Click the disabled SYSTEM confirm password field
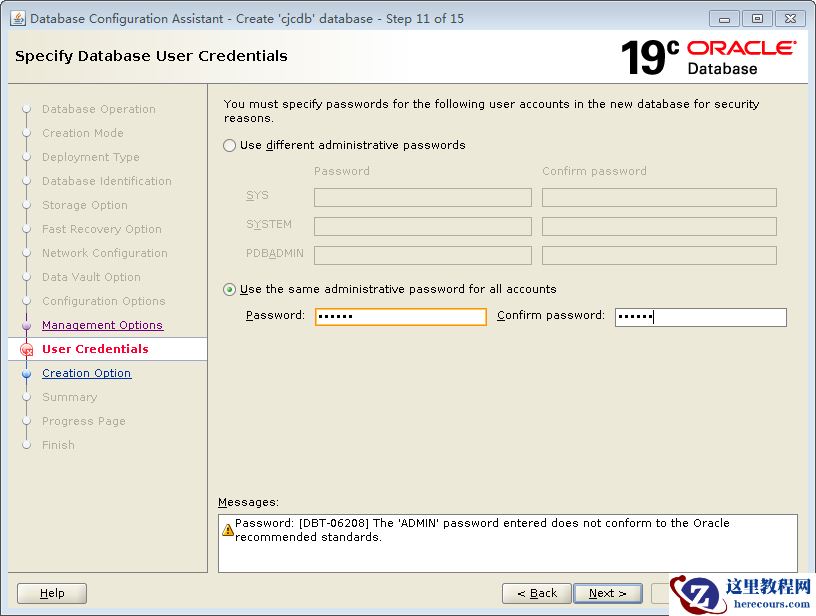This screenshot has width=816, height=616. (x=659, y=226)
